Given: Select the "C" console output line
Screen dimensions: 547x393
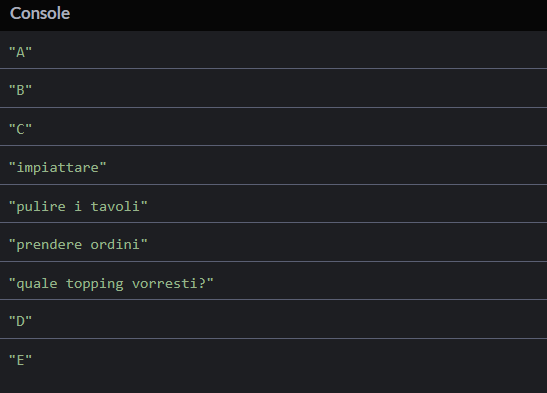Looking at the screenshot, I should click(x=274, y=127).
